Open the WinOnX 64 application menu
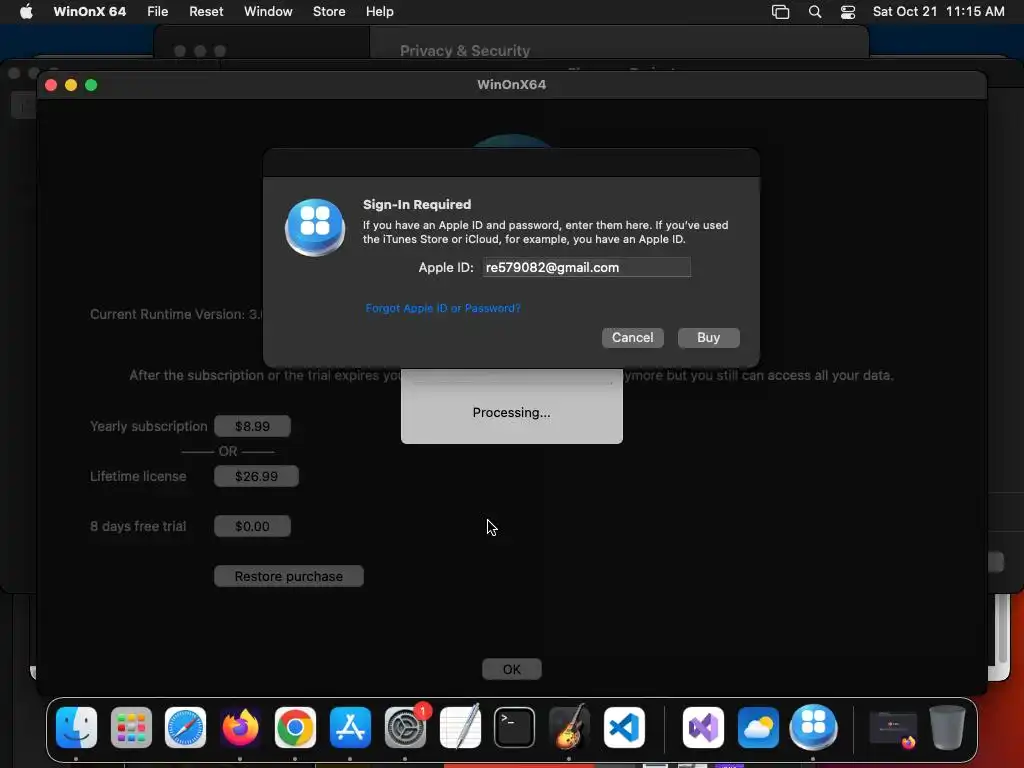The image size is (1024, 768). coord(89,11)
